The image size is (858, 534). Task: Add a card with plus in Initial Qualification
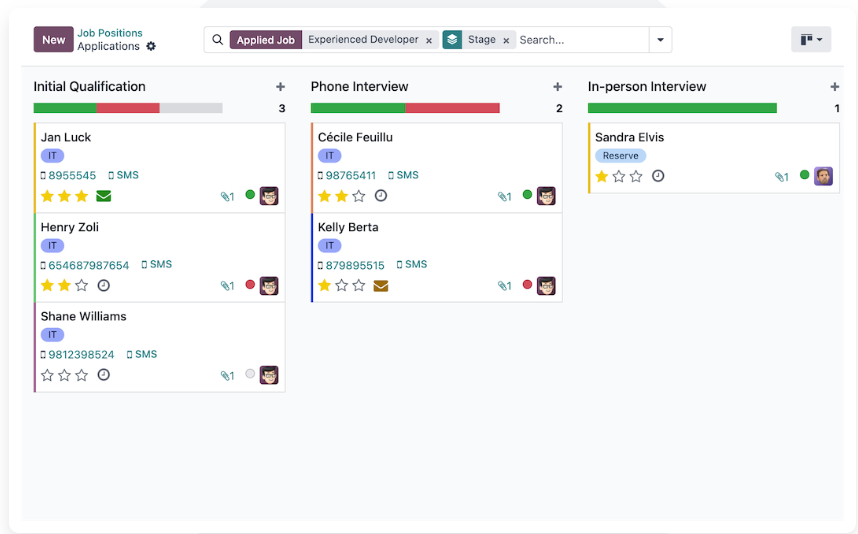click(x=280, y=87)
